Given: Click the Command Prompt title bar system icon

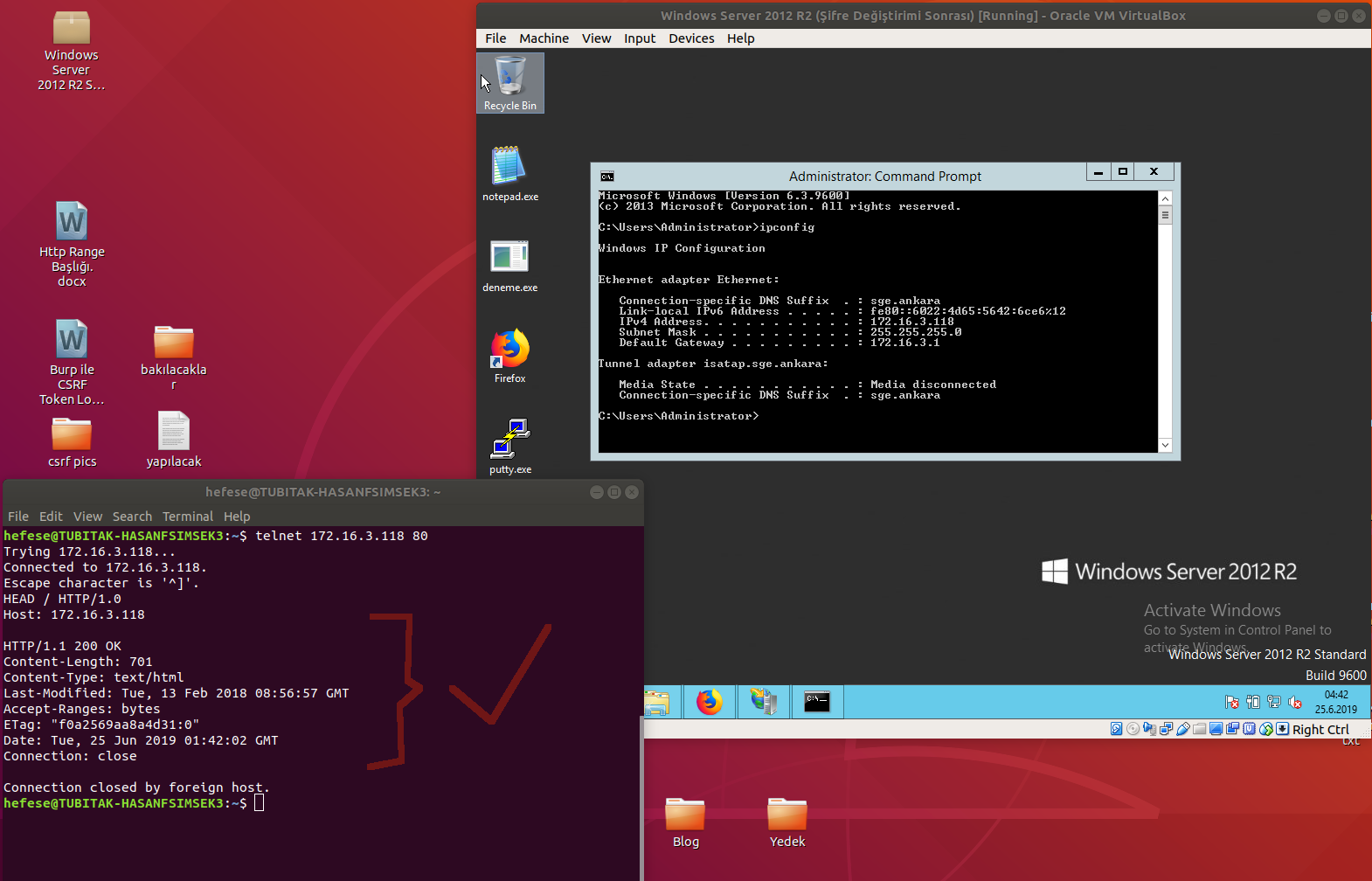Looking at the screenshot, I should click(x=607, y=177).
